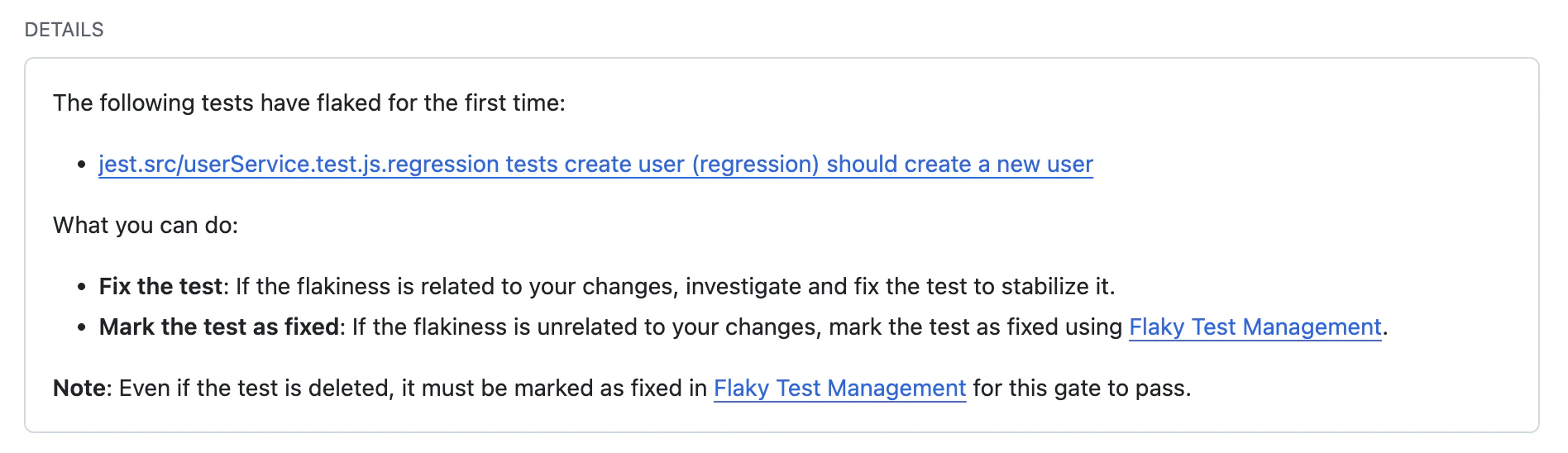Click 'What you can do:' text
This screenshot has width=1568, height=453.
(146, 226)
